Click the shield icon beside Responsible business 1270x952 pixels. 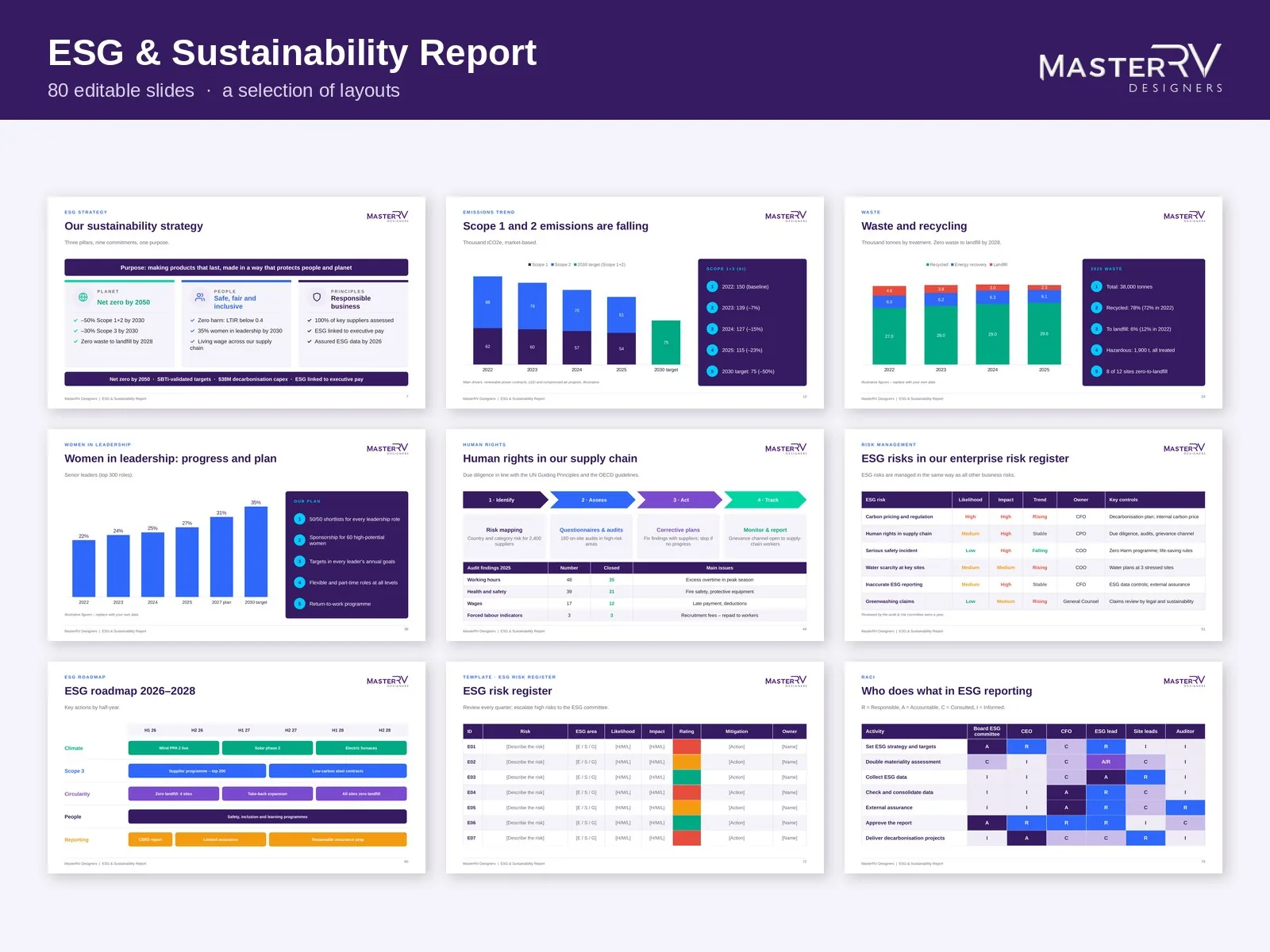click(x=317, y=297)
